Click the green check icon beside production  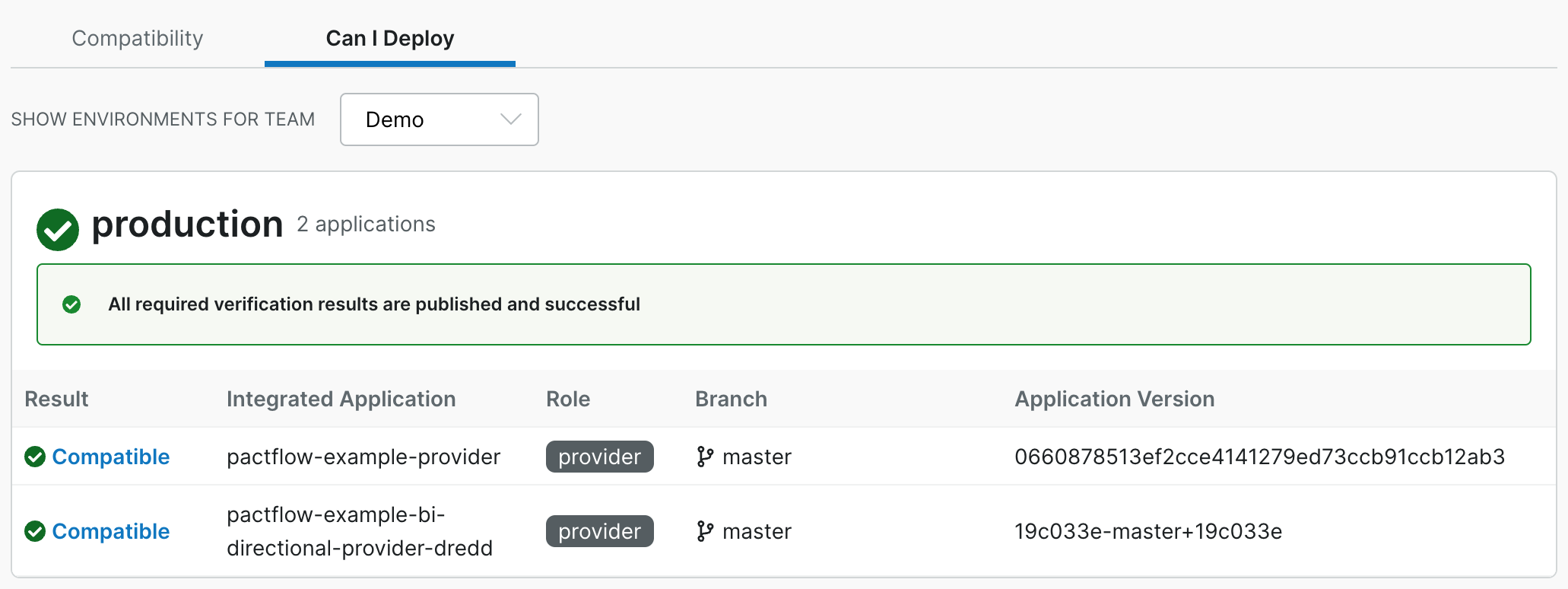[x=58, y=229]
